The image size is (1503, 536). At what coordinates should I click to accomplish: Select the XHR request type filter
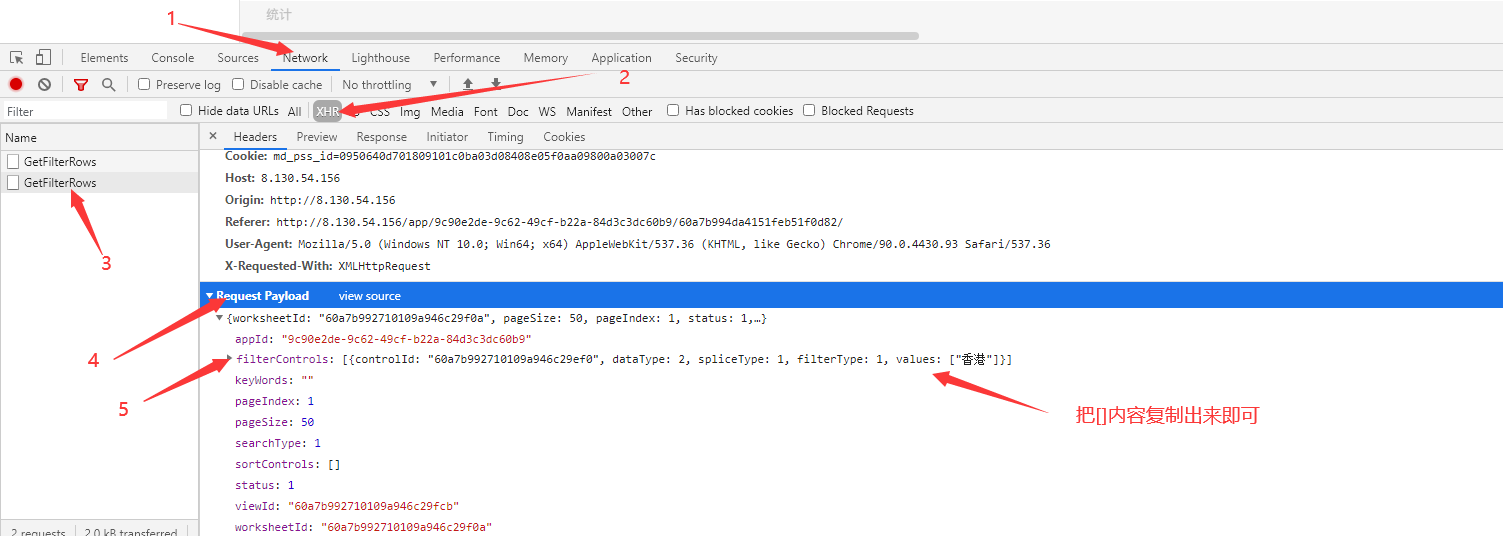pyautogui.click(x=327, y=112)
